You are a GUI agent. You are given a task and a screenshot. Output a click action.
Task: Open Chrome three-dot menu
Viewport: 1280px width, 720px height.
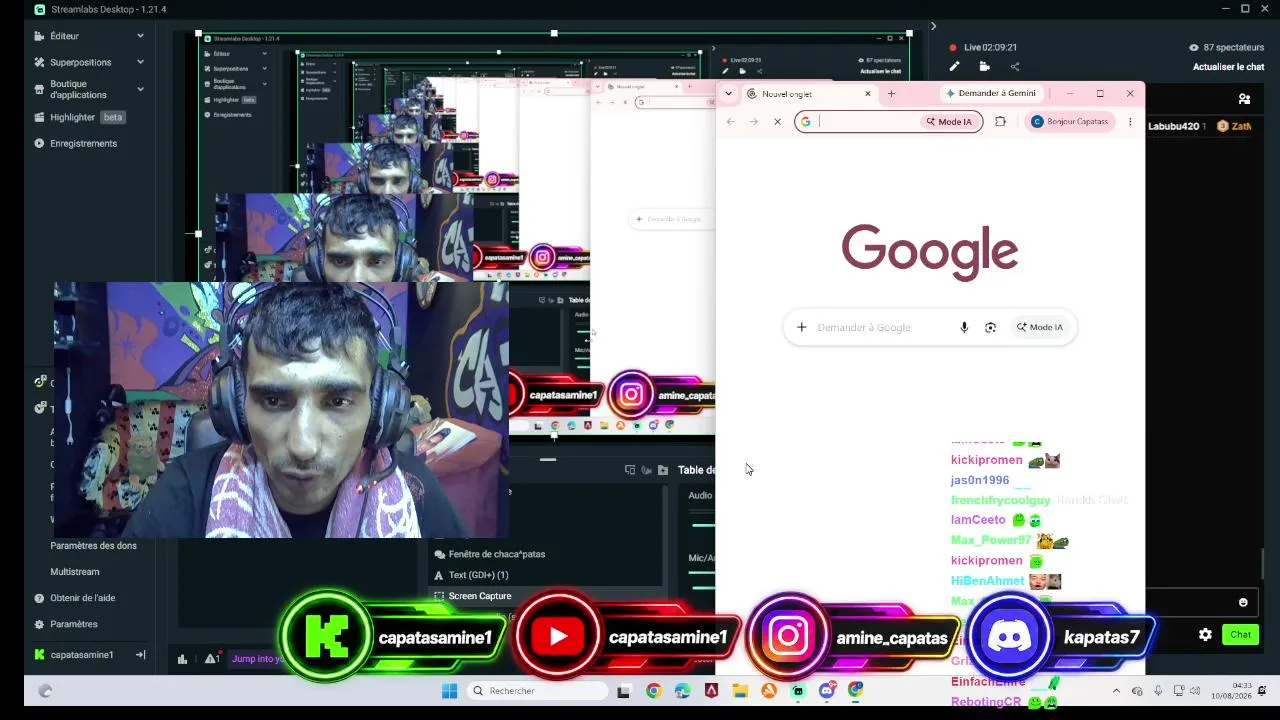[1130, 122]
